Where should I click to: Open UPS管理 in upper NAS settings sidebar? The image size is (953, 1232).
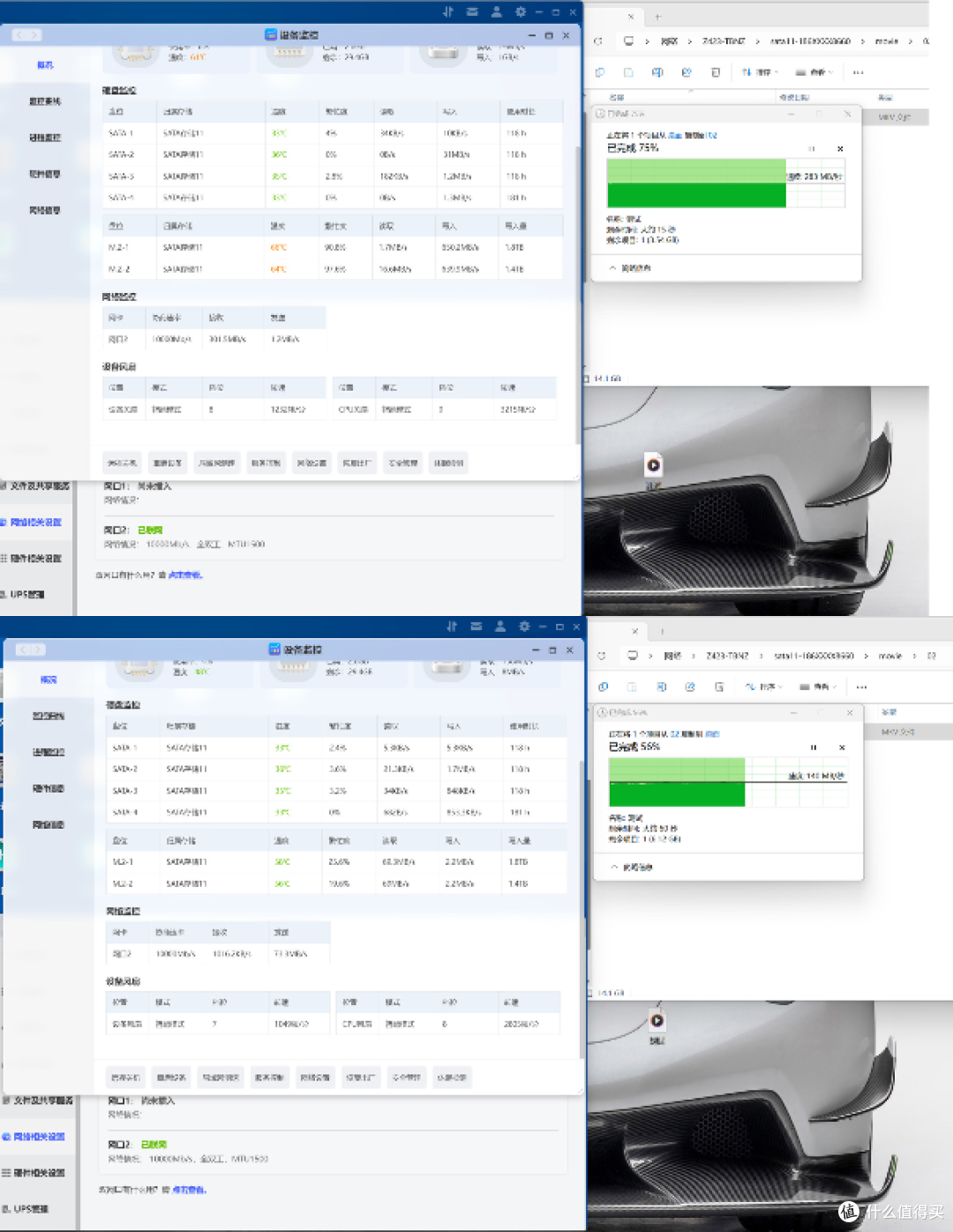pos(26,595)
